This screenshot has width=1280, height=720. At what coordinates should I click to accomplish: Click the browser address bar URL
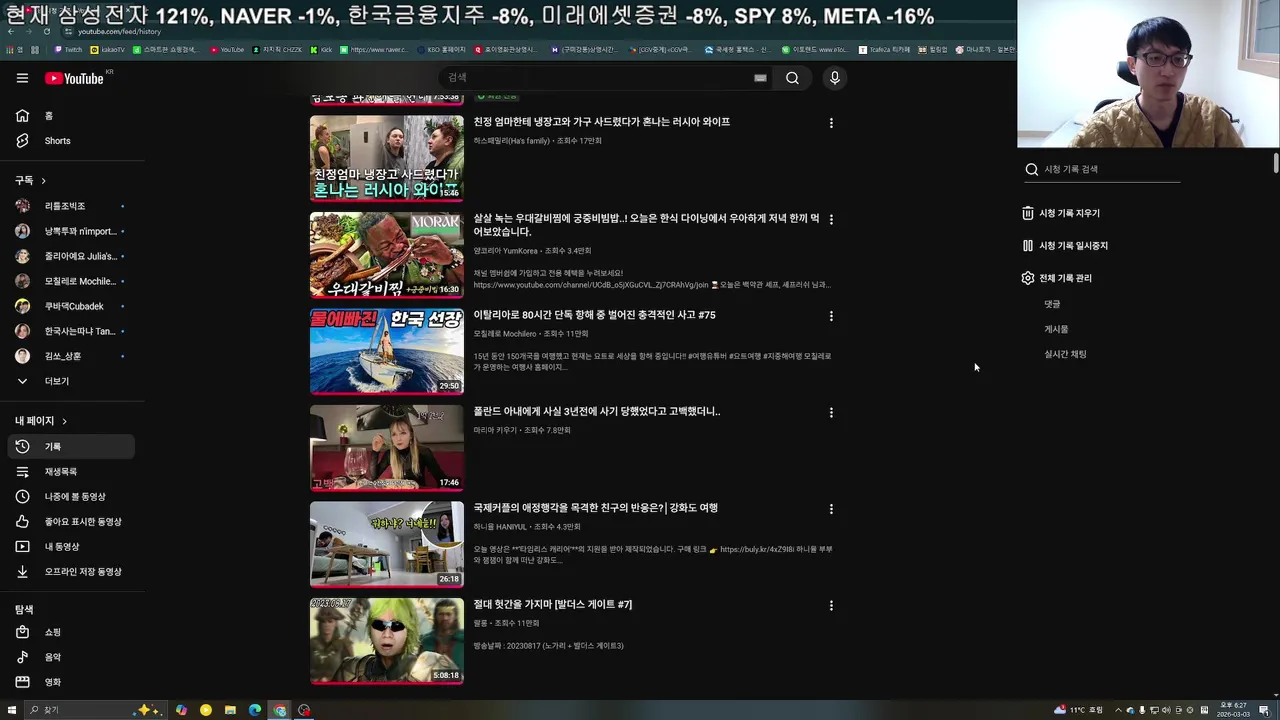tap(119, 32)
